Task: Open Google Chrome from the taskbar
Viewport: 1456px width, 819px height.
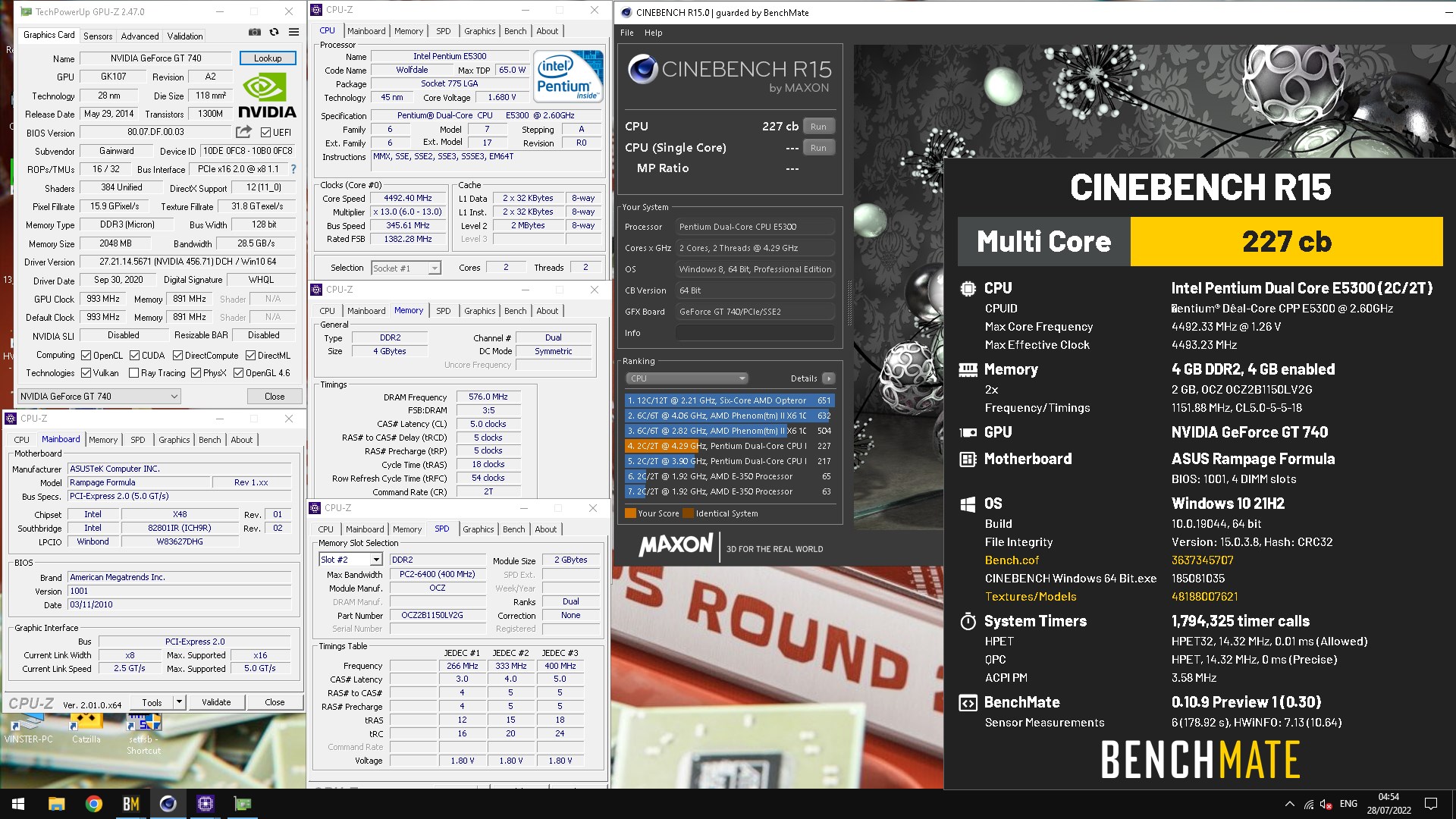Action: (93, 804)
